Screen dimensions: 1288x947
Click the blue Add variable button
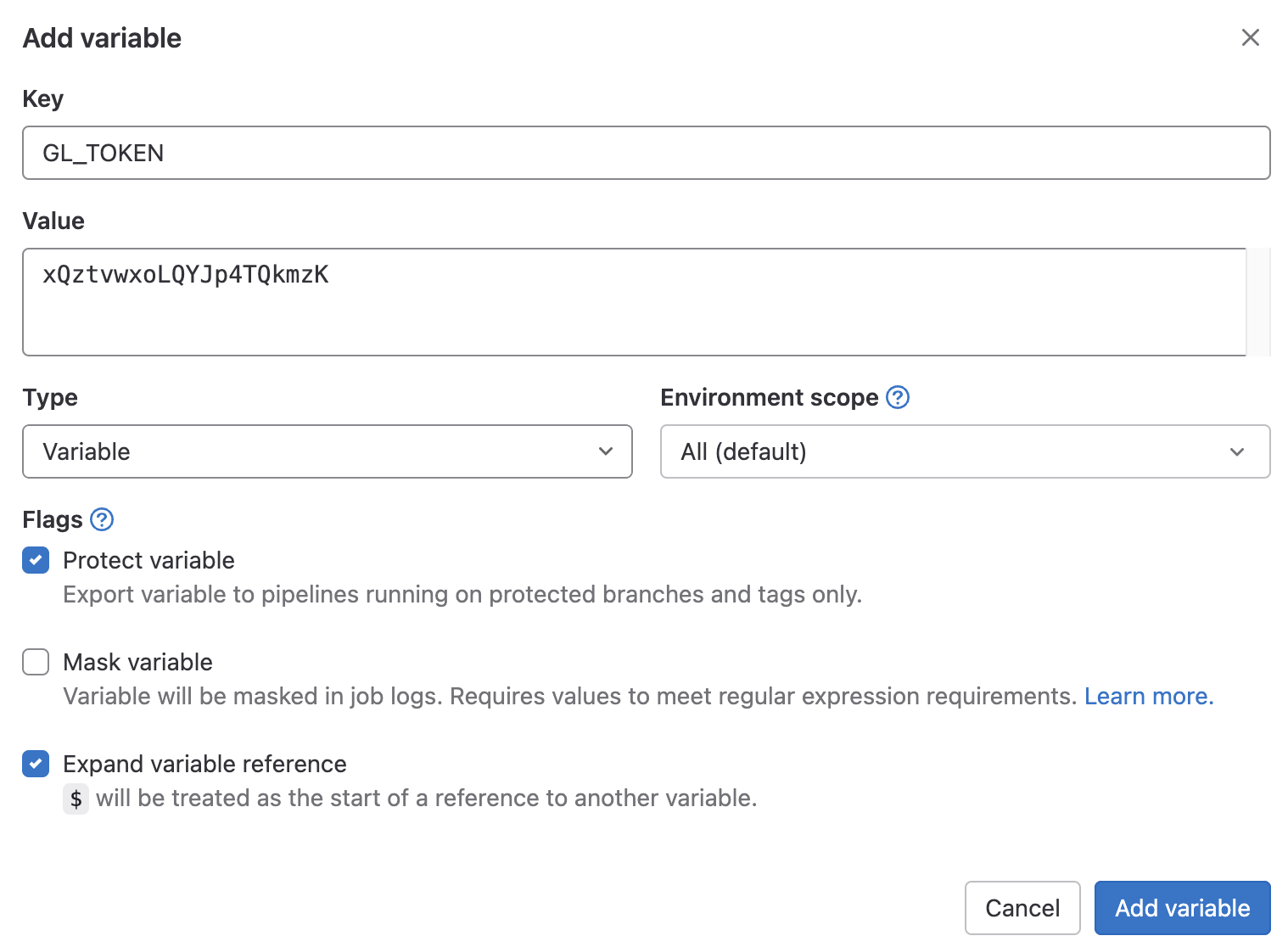[1182, 908]
